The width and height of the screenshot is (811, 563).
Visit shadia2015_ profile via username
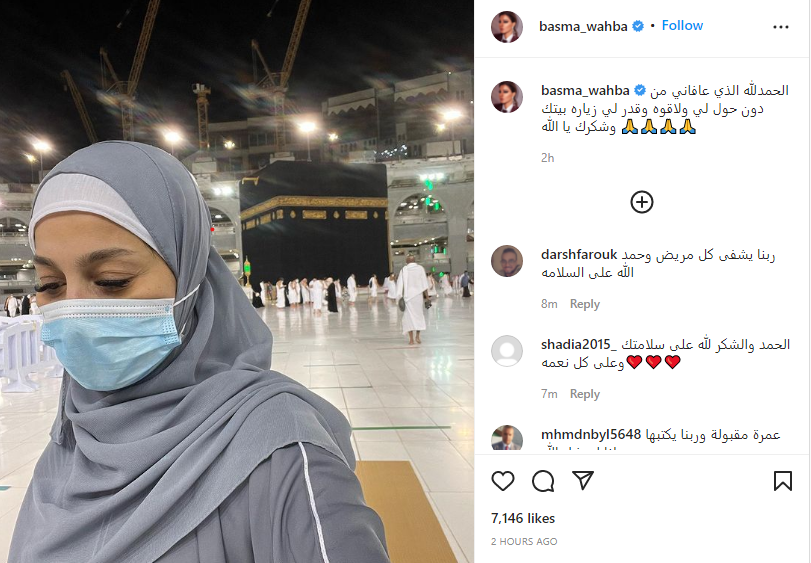579,344
